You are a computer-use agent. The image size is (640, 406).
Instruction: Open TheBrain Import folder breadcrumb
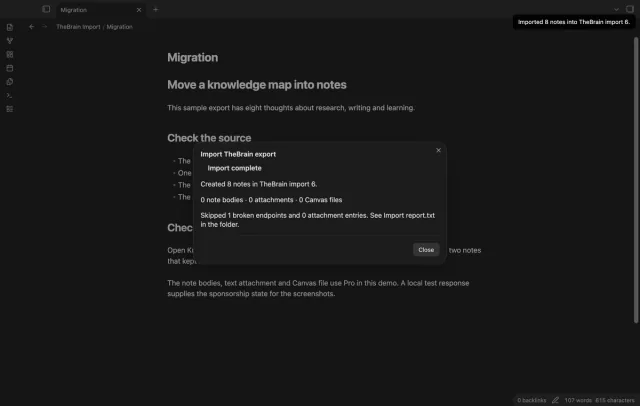click(78, 27)
